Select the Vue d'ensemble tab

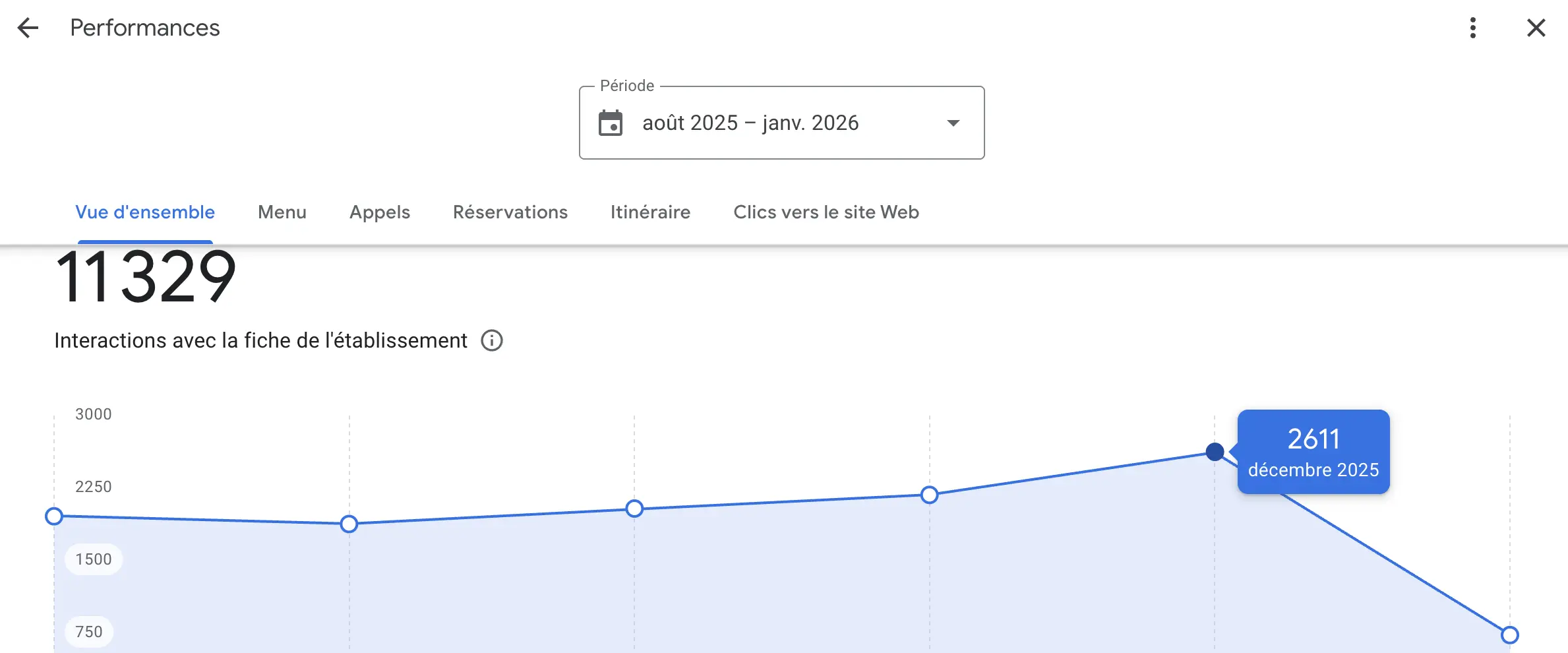click(x=145, y=212)
